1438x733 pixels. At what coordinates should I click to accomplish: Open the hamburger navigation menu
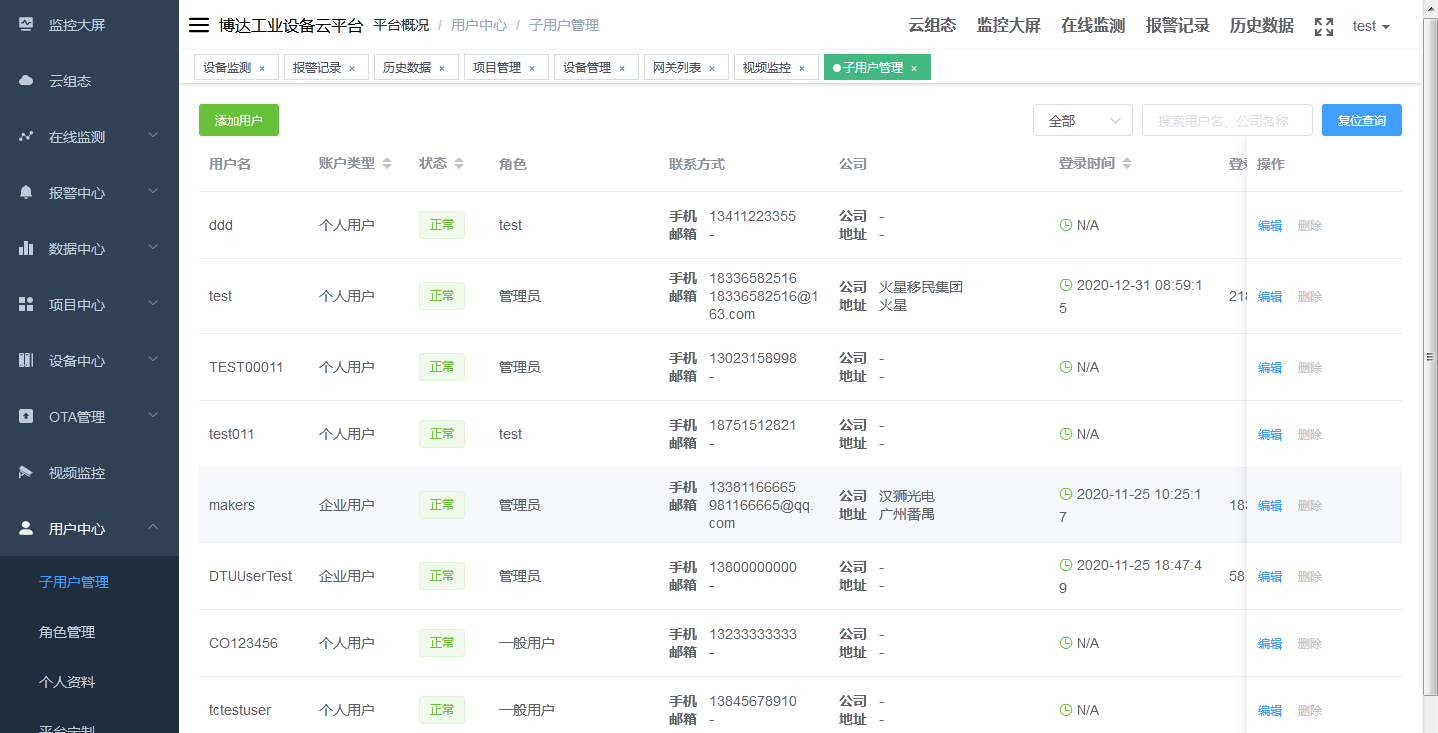198,25
